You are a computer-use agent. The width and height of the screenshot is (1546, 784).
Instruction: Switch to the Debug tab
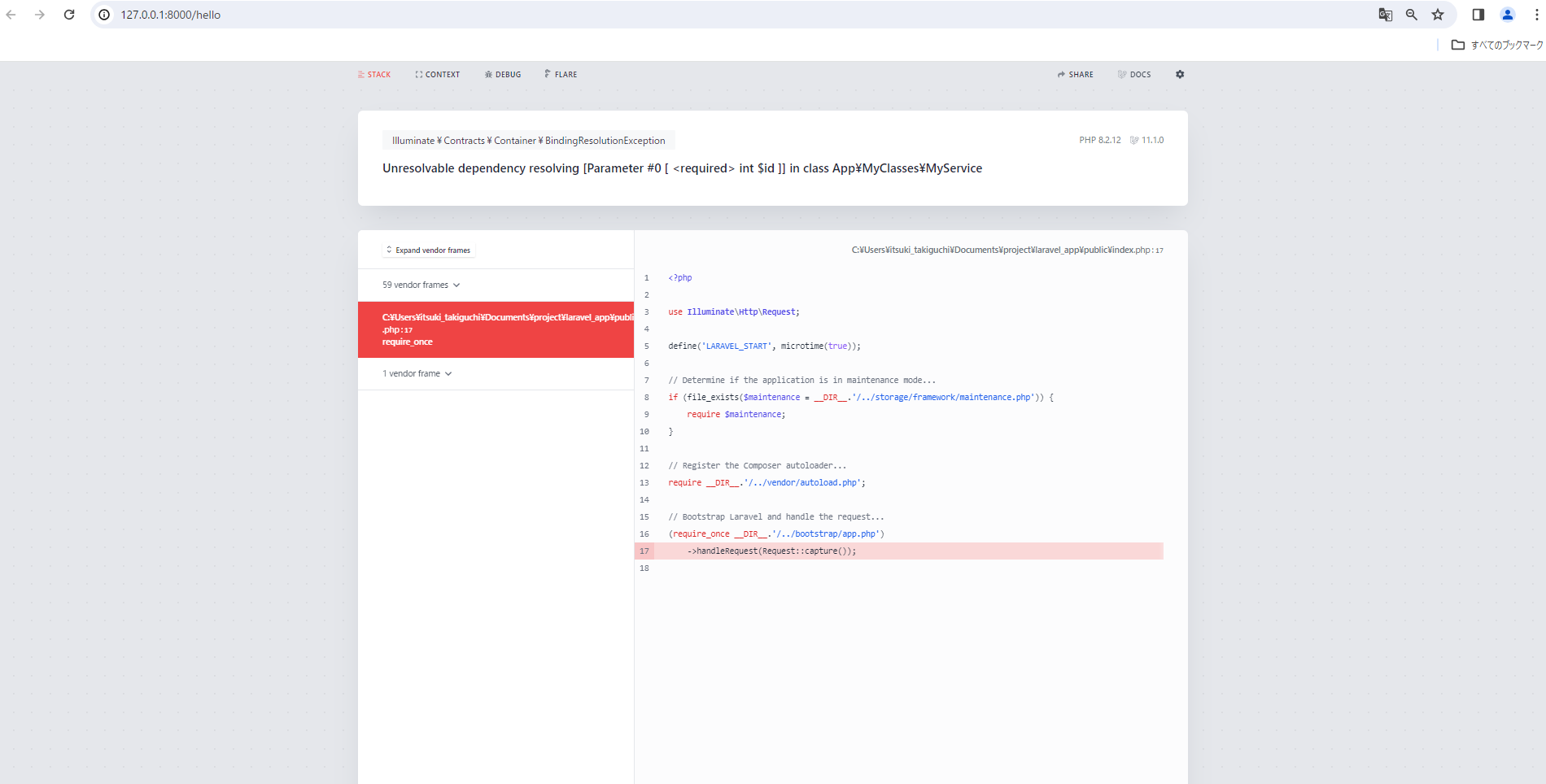click(503, 74)
